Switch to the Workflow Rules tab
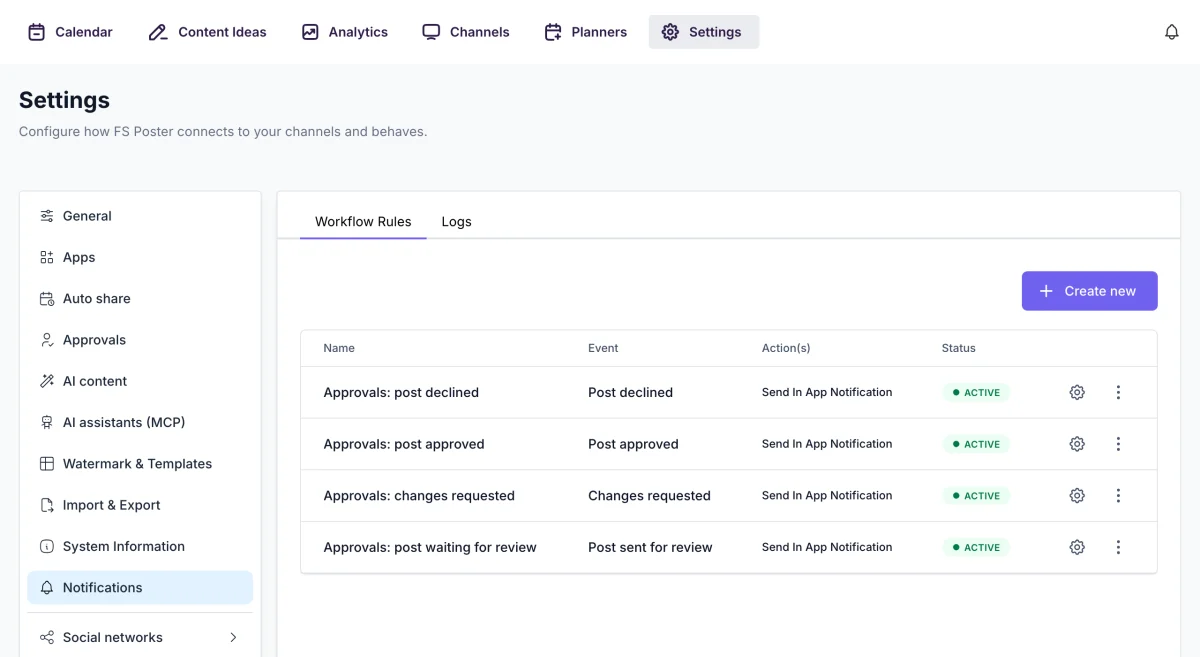This screenshot has width=1200, height=657. [363, 222]
